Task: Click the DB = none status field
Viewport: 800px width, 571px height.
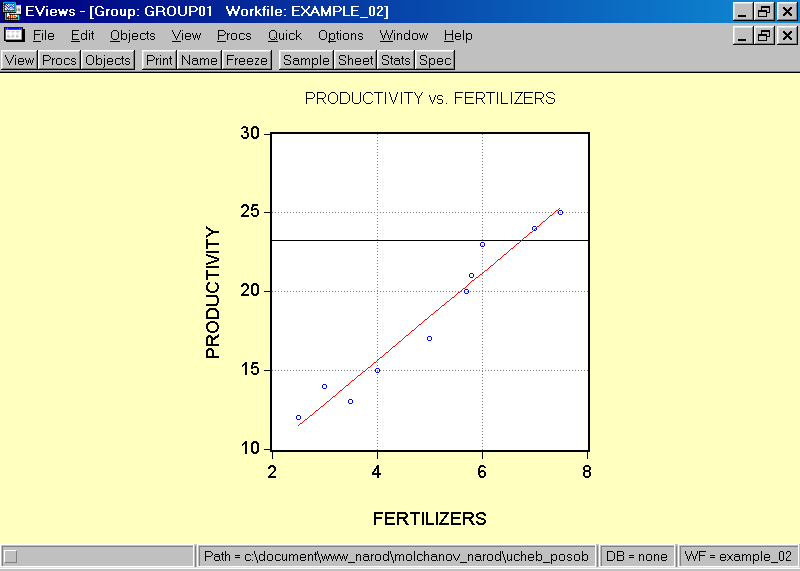Action: [636, 556]
